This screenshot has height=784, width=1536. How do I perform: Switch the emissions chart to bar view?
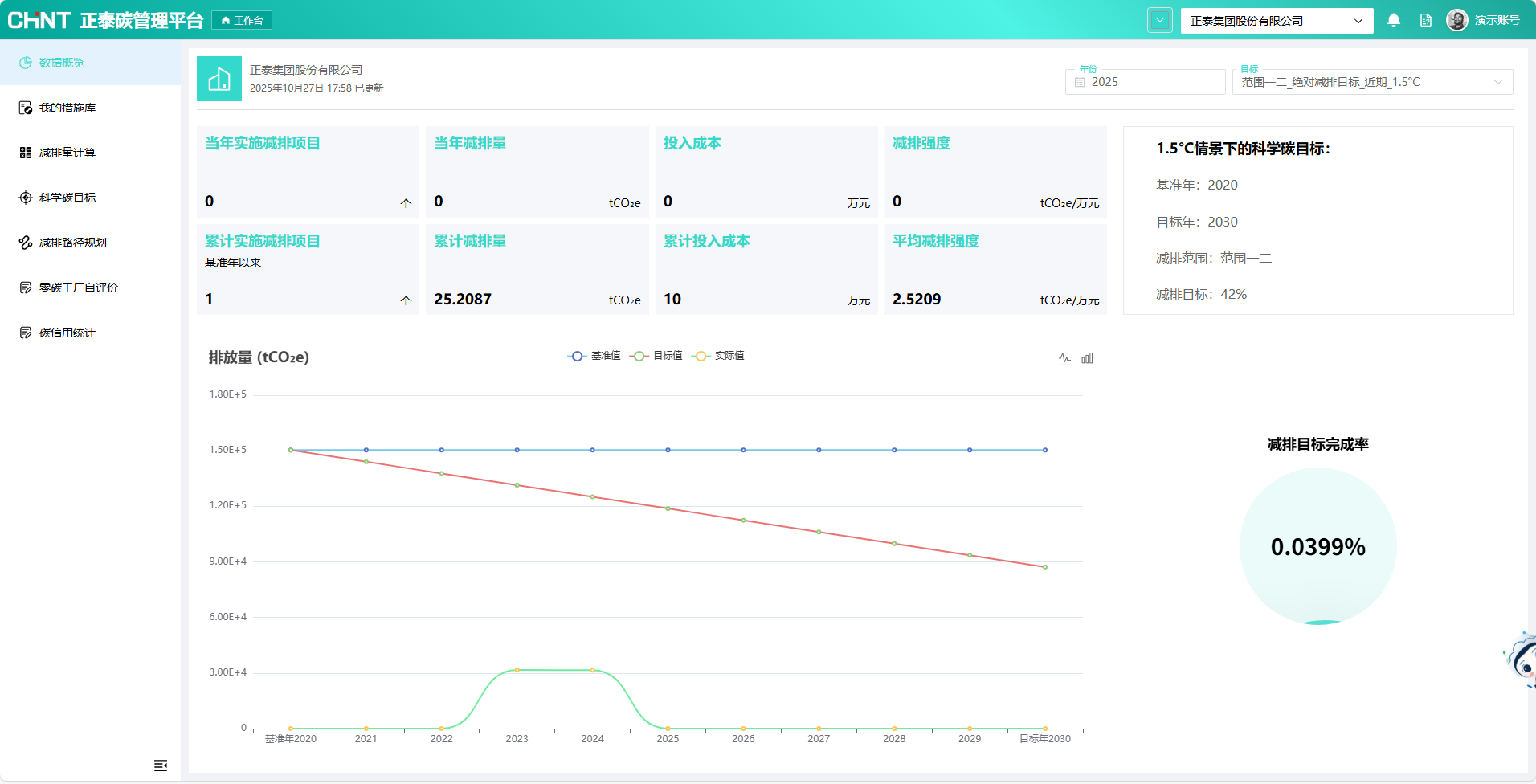coord(1087,358)
